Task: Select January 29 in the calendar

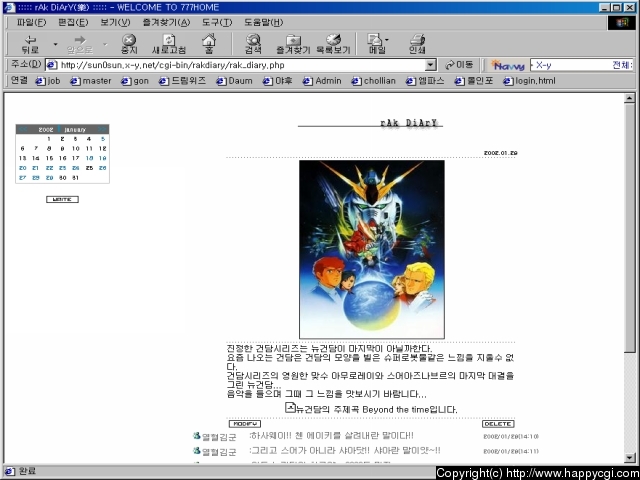Action: click(49, 178)
